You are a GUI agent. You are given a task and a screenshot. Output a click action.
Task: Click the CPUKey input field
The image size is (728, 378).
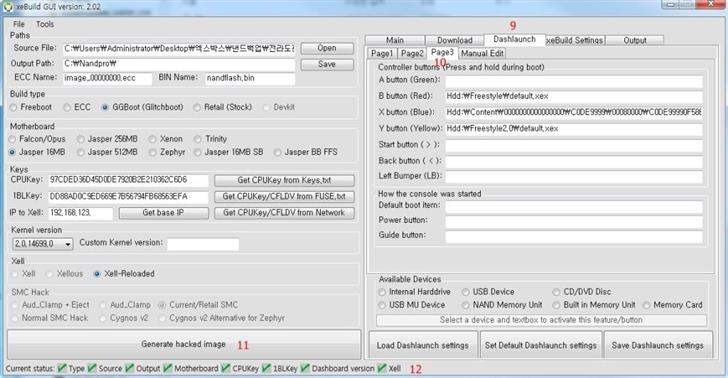(x=128, y=180)
